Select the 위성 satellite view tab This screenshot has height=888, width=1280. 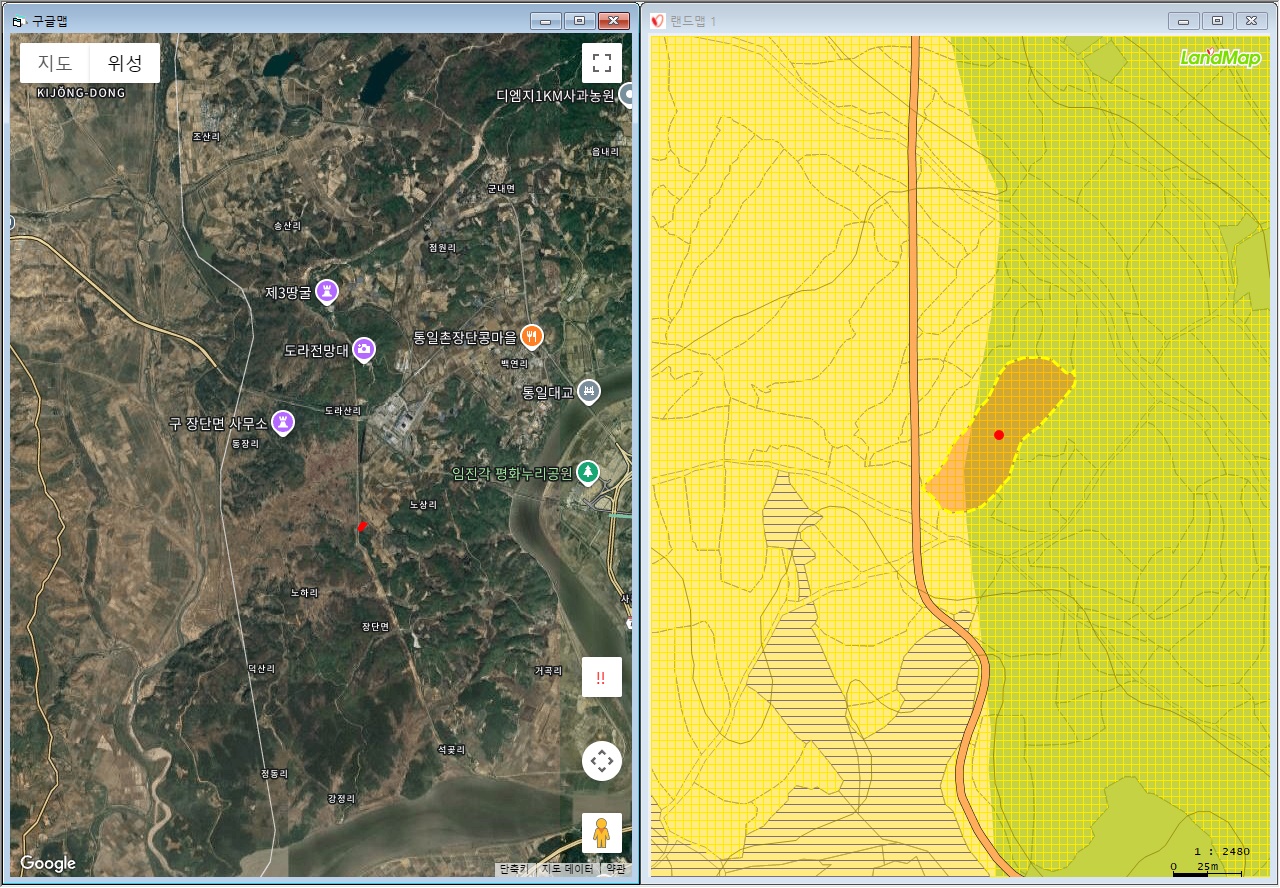click(125, 63)
